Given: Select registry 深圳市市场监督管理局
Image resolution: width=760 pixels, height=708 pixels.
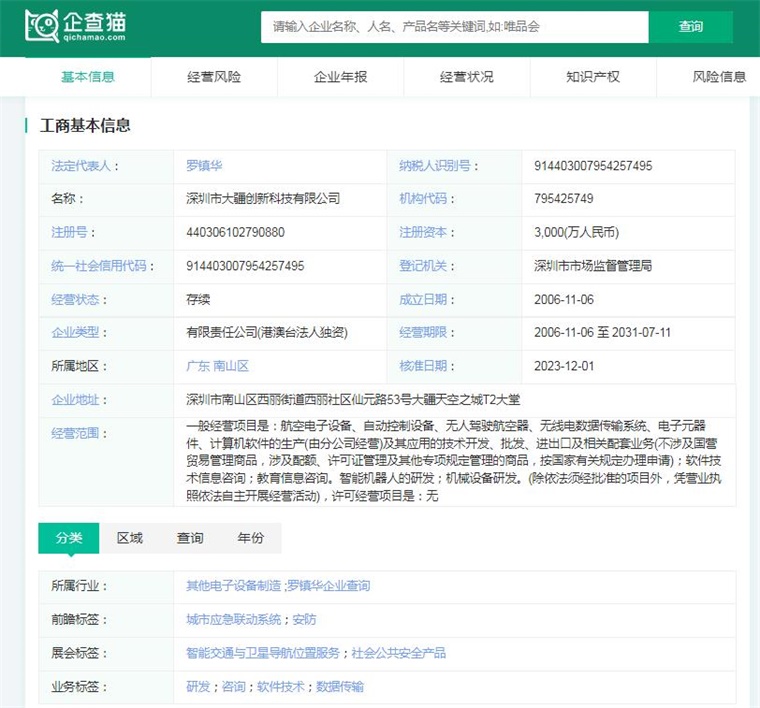Looking at the screenshot, I should pyautogui.click(x=593, y=266).
